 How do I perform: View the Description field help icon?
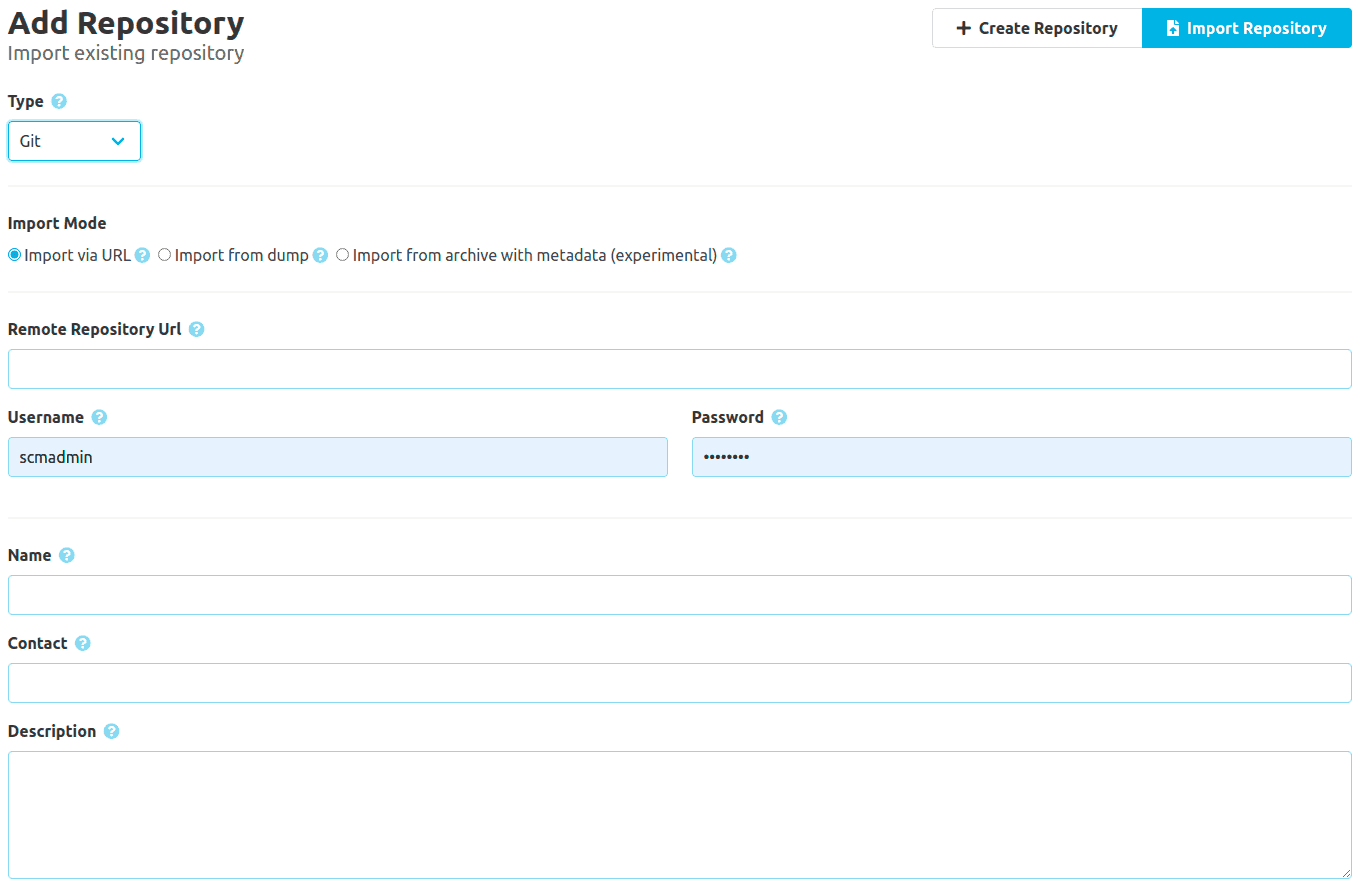[110, 731]
